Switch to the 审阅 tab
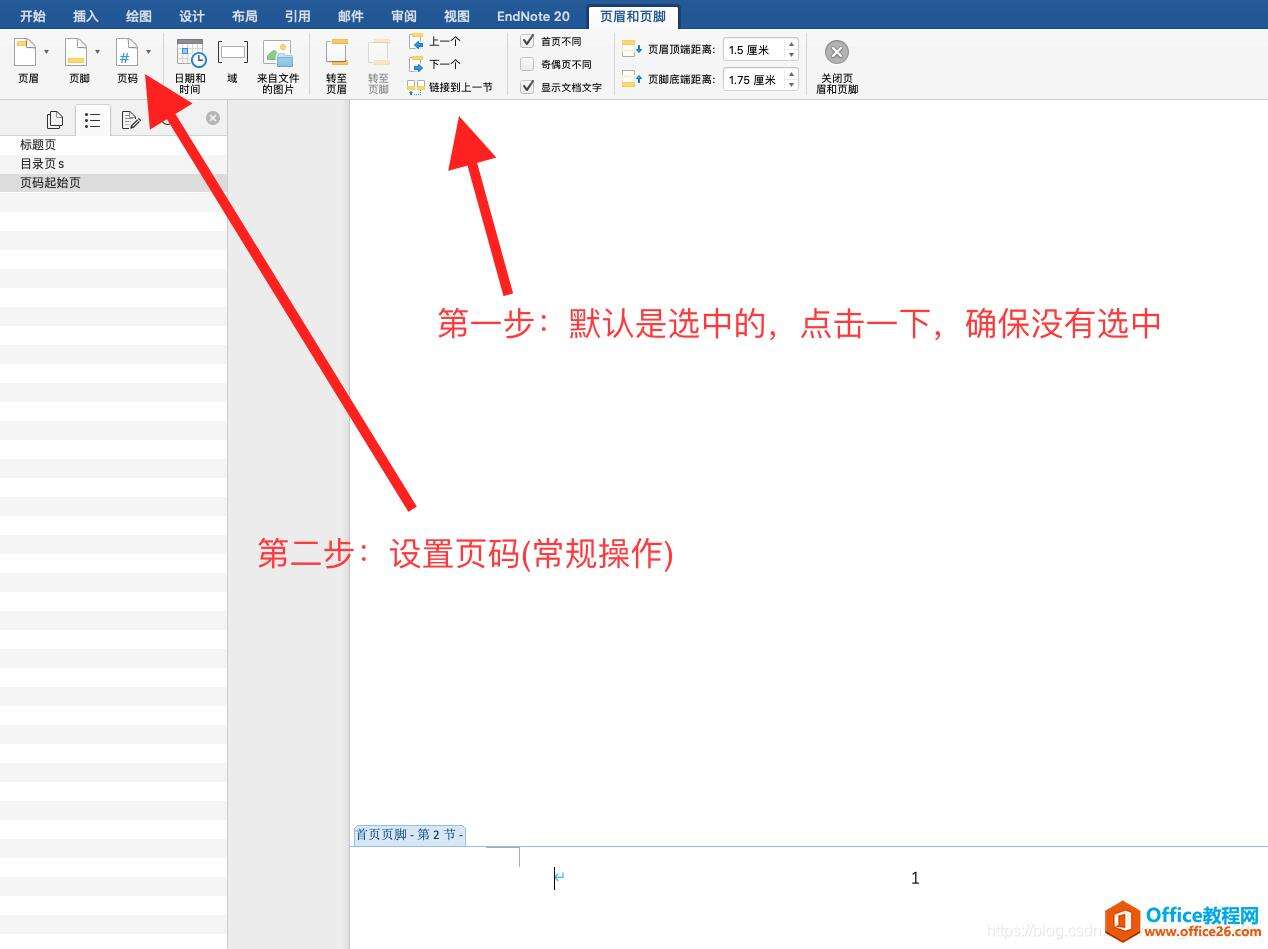Viewport: 1268px width, 949px height. click(x=404, y=16)
